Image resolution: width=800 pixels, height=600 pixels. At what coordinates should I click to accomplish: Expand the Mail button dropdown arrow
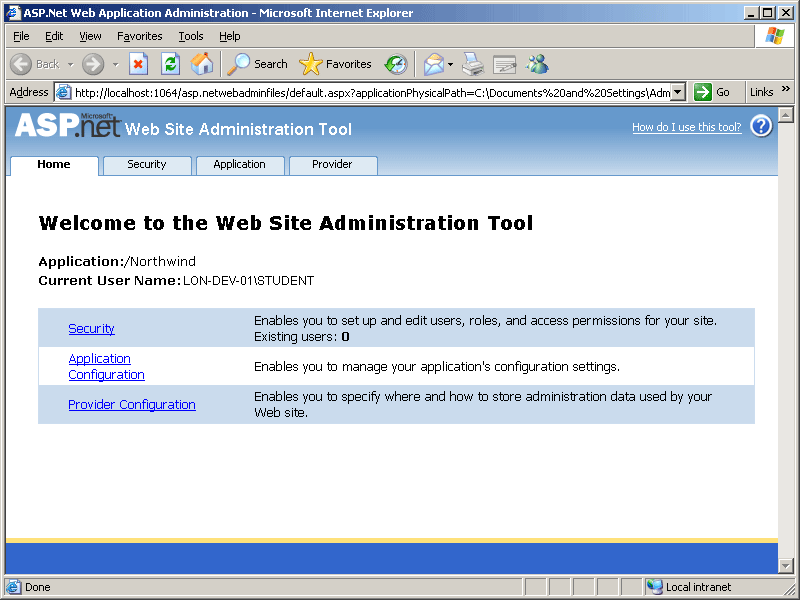click(x=451, y=64)
